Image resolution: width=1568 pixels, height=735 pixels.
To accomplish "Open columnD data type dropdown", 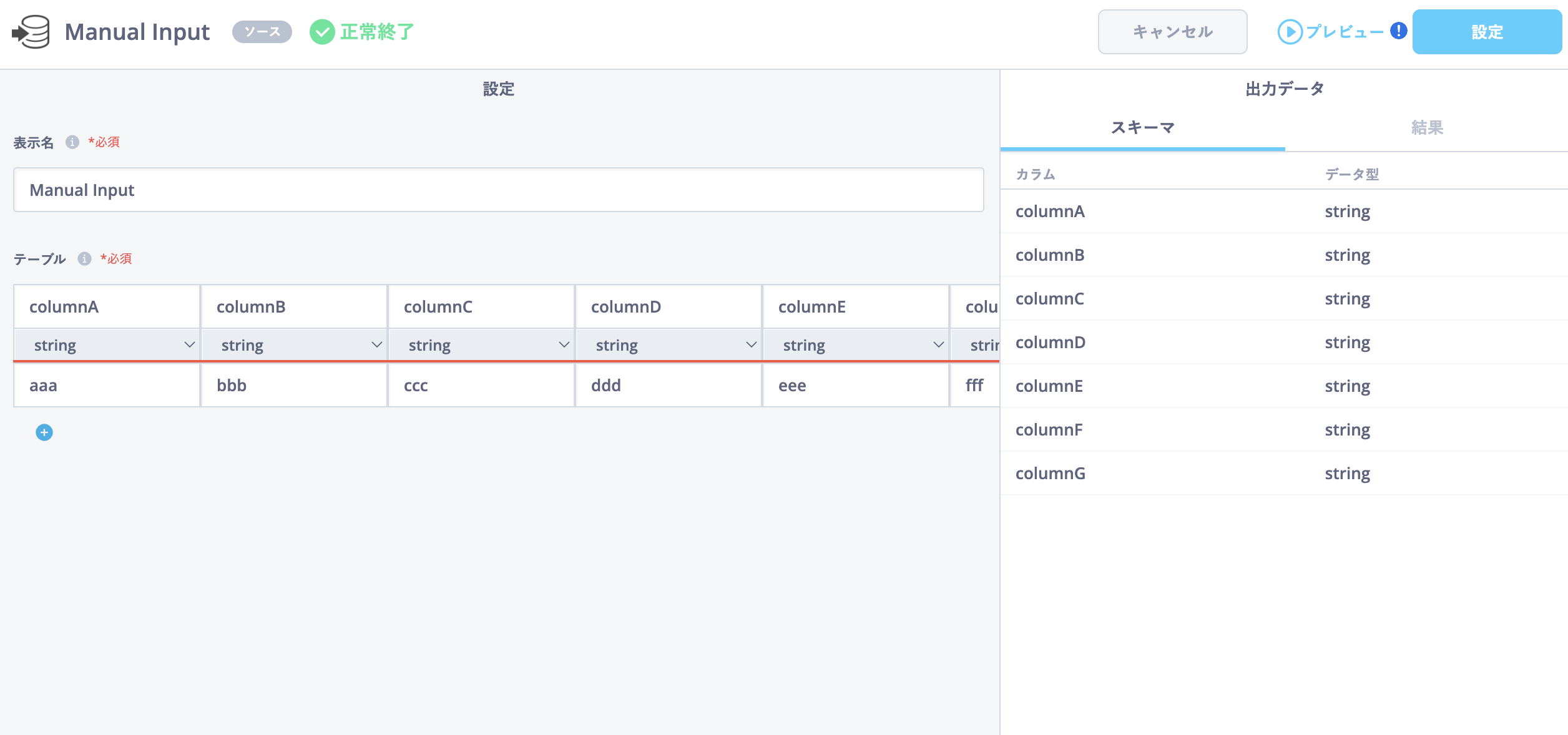I will pos(669,345).
